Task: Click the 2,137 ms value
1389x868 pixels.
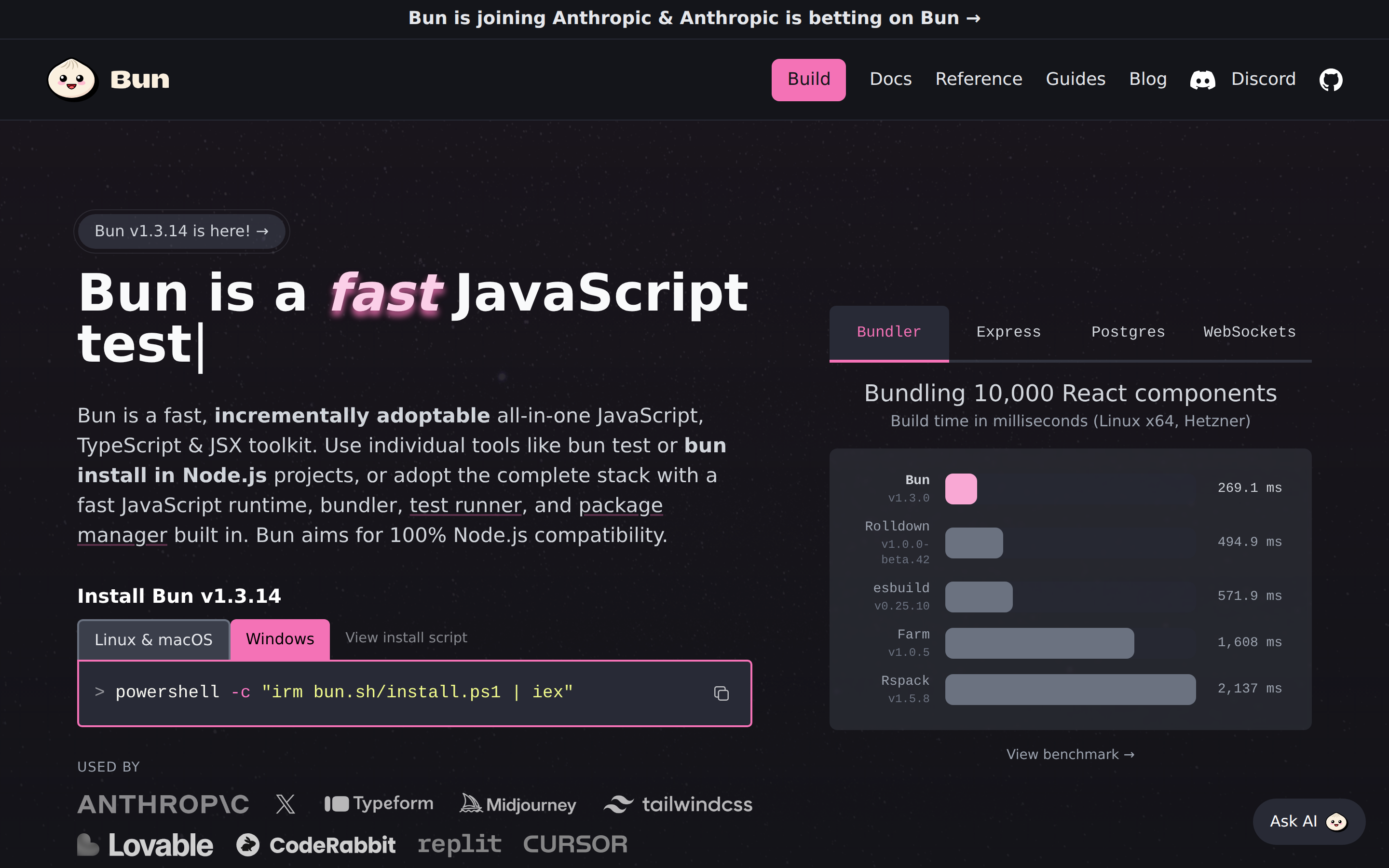Action: point(1250,689)
